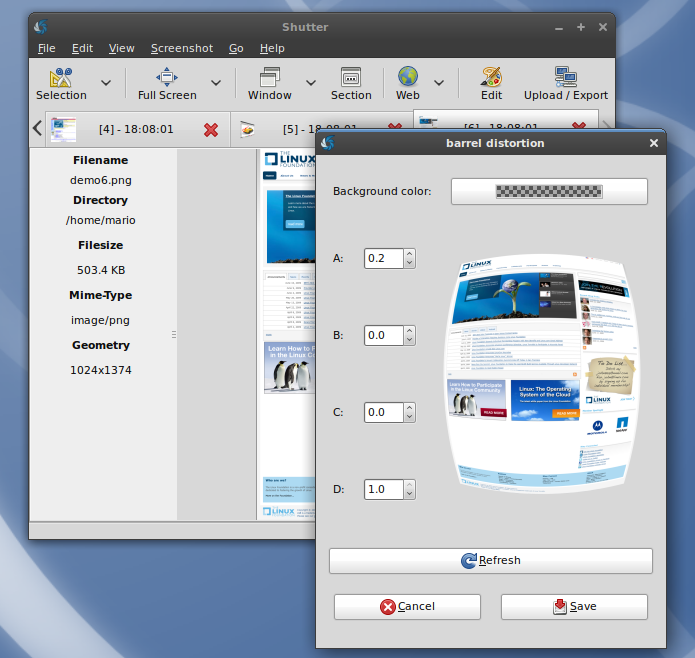Open the File menu
Image resolution: width=695 pixels, height=658 pixels.
46,48
